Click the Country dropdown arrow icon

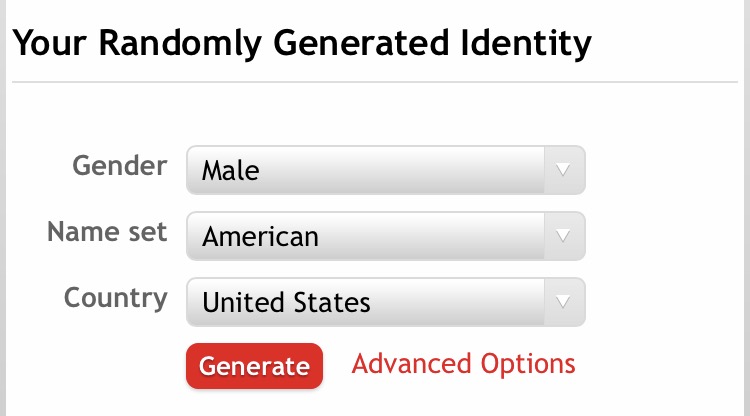pos(563,301)
